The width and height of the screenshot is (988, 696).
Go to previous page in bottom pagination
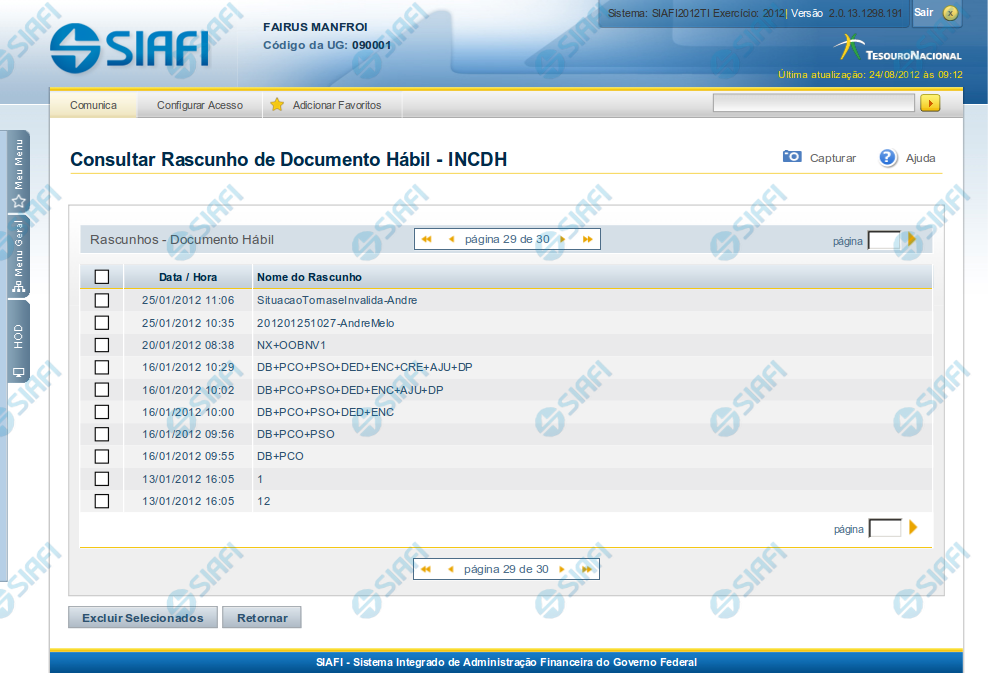coord(451,569)
